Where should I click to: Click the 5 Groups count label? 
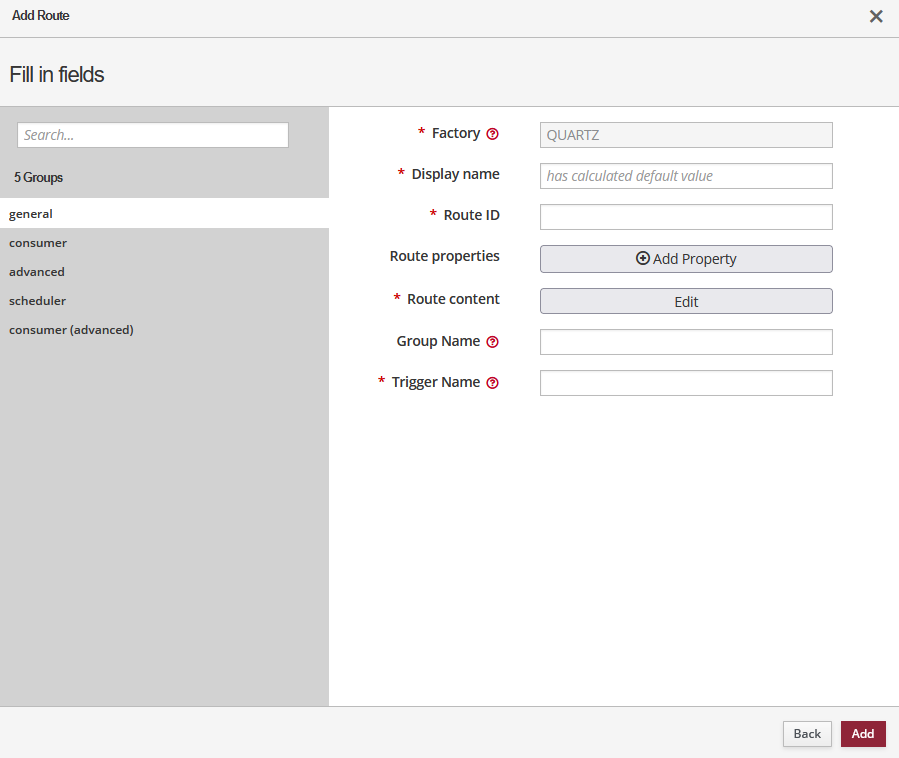(x=39, y=178)
